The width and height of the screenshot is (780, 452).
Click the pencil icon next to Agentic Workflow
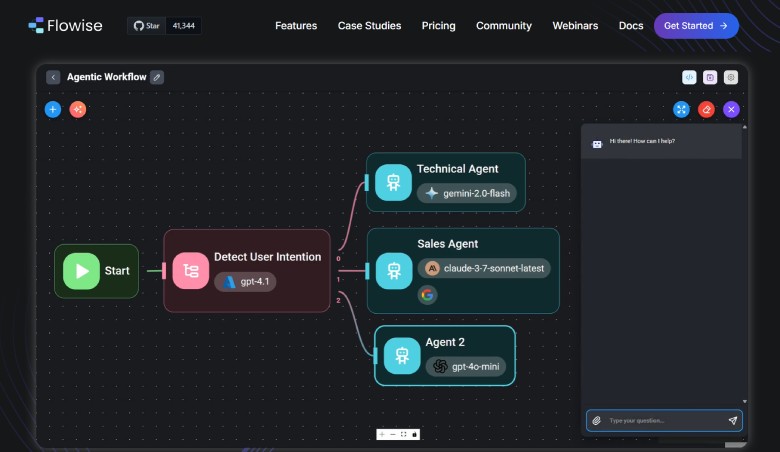coord(157,77)
